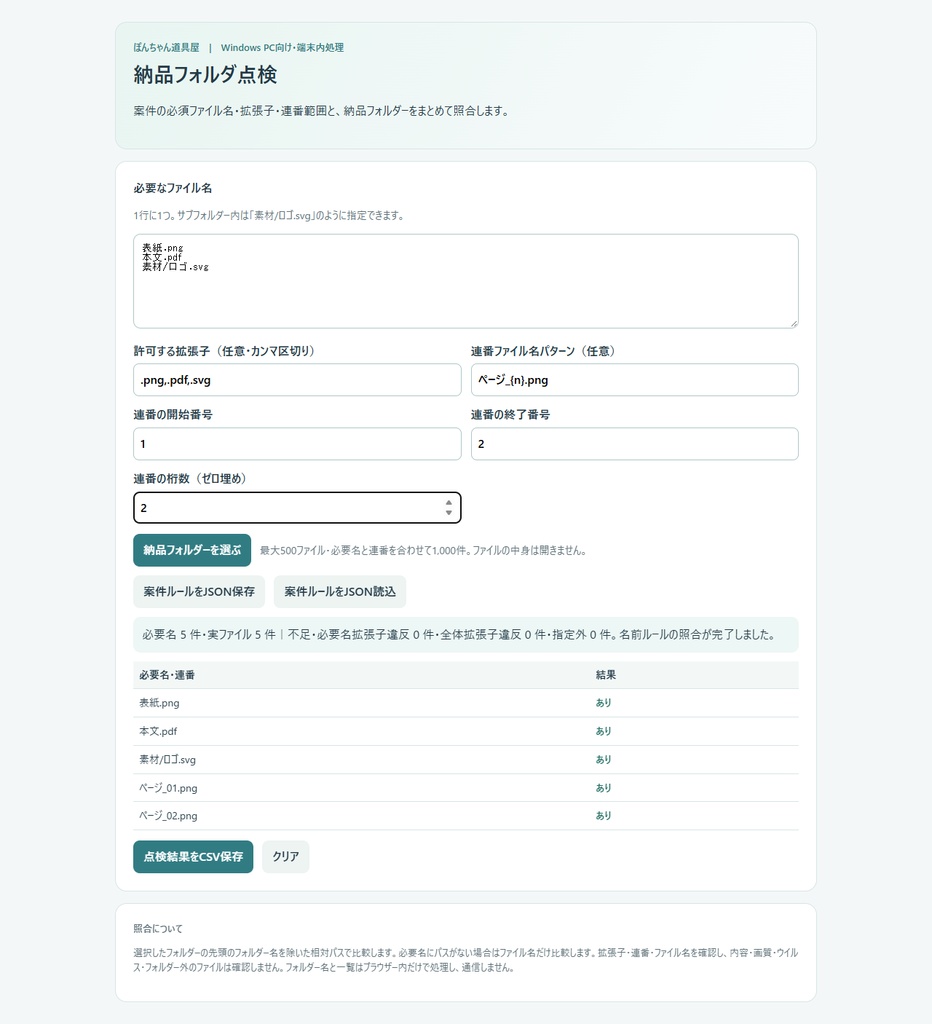Click the Windows PC向け・端末内処理 label
Viewport: 932px width, 1024px height.
282,48
